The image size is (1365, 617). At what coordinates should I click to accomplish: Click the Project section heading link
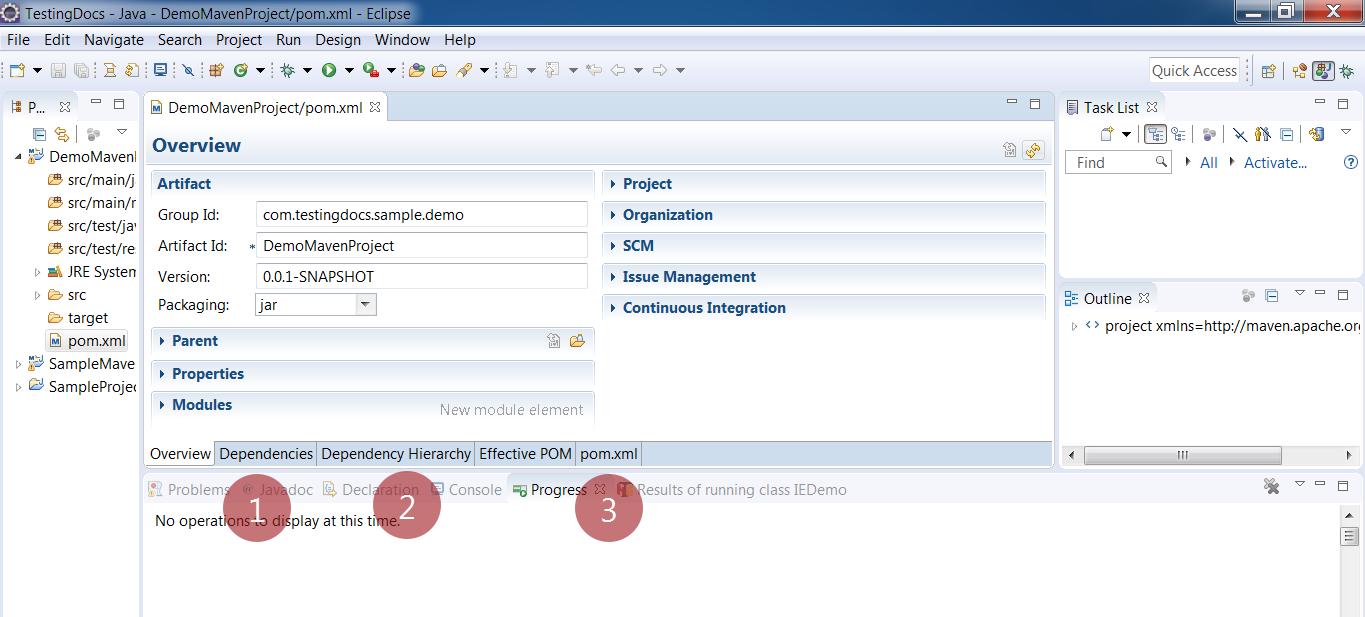tap(647, 184)
